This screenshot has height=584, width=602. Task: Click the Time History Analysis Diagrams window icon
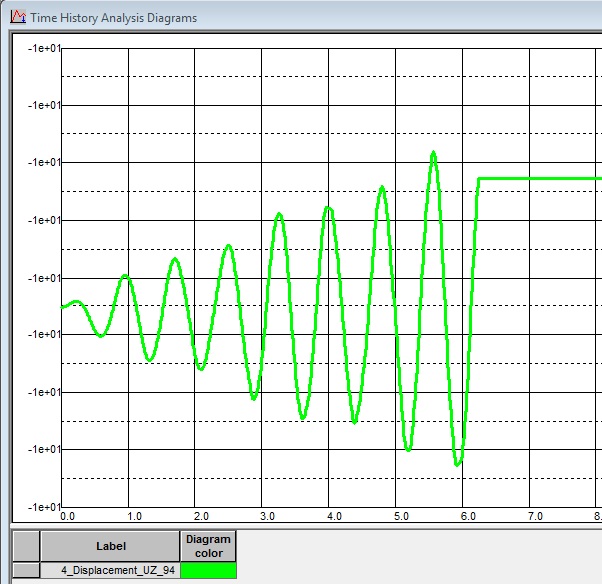[x=18, y=17]
